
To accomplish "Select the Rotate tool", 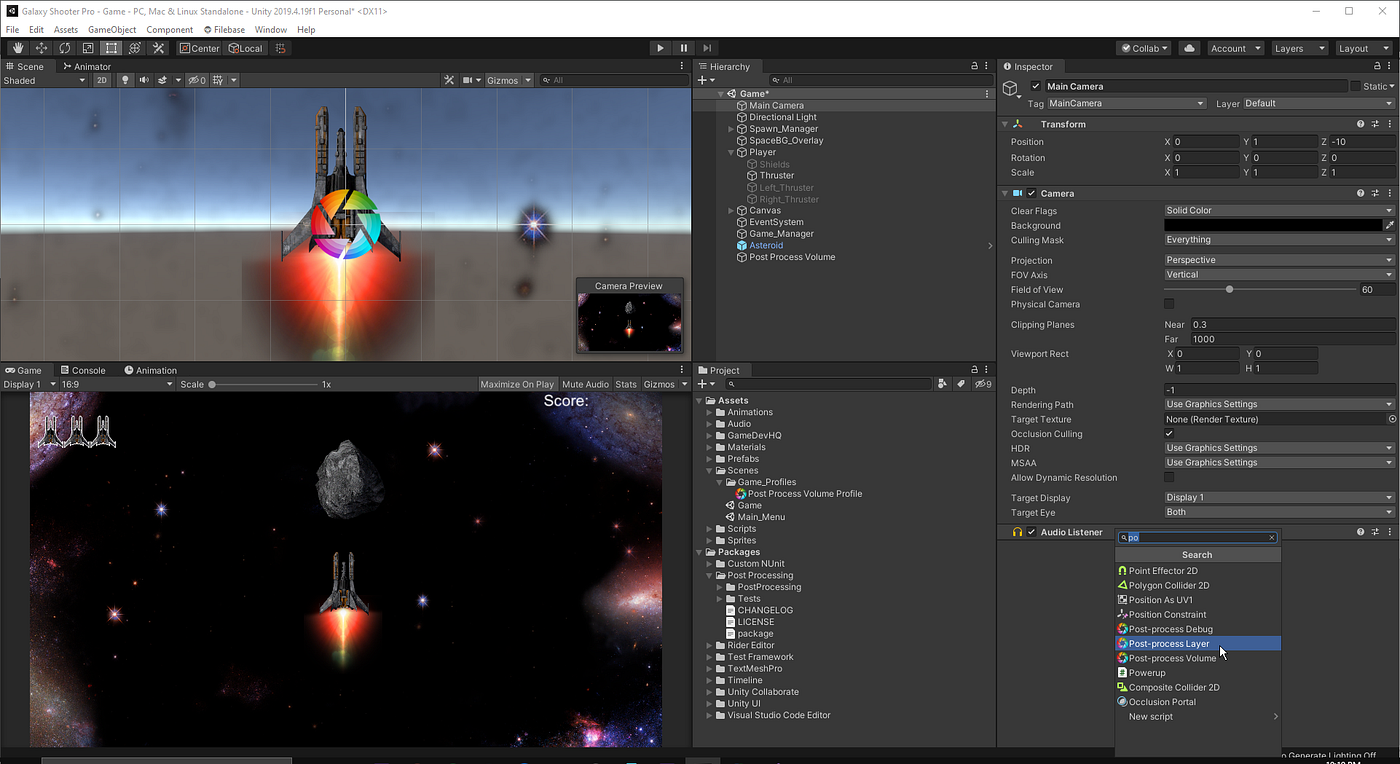I will pyautogui.click(x=65, y=48).
